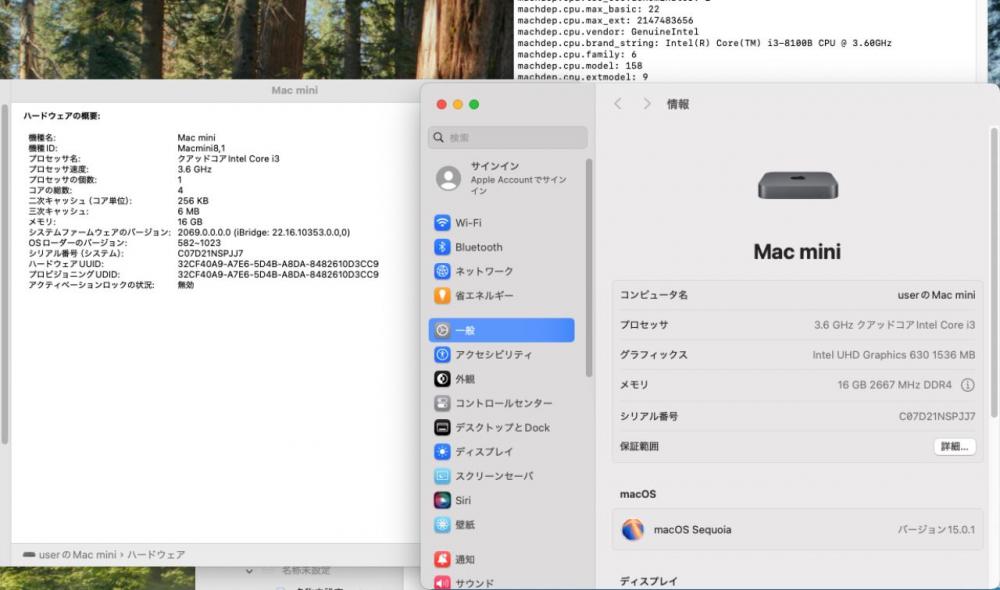Open 通知 notifications icon

click(x=442, y=559)
